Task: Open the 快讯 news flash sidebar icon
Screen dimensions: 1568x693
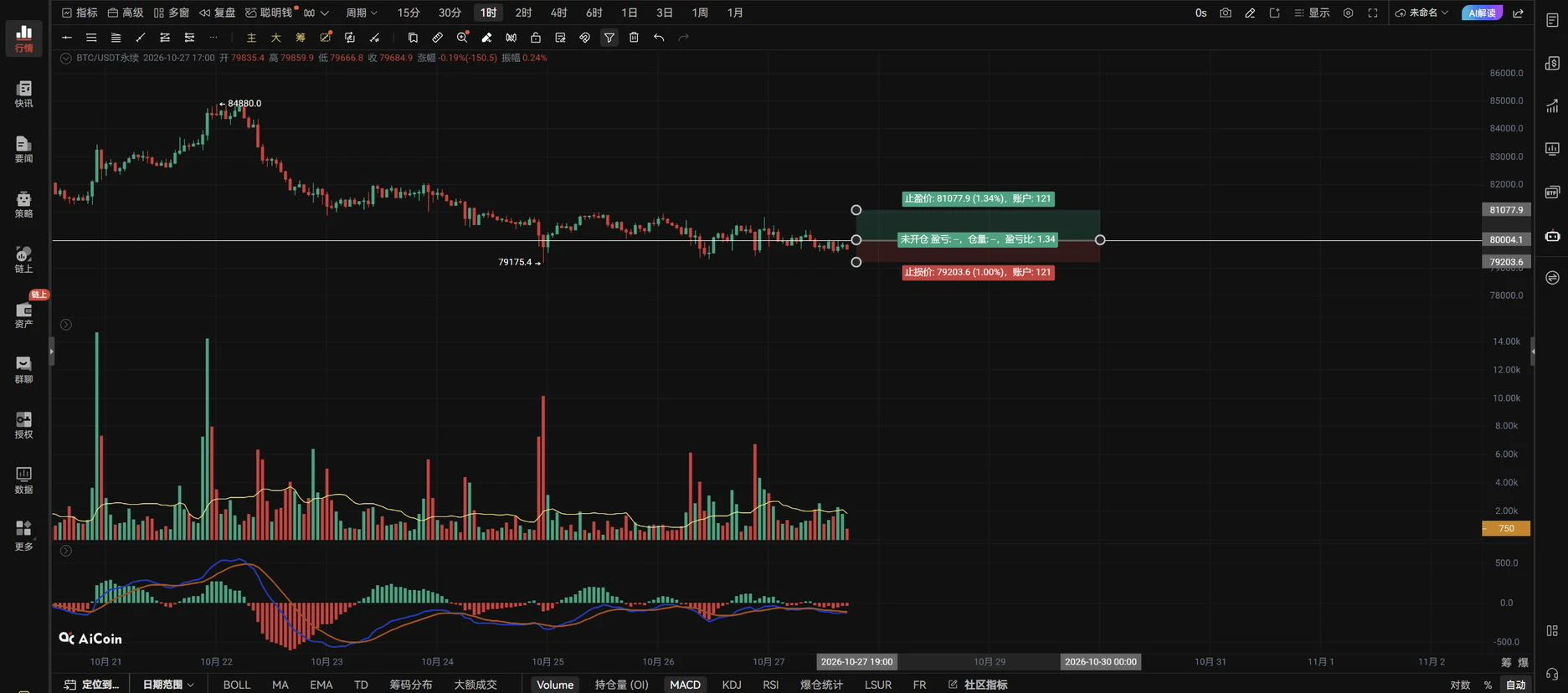Action: coord(24,94)
